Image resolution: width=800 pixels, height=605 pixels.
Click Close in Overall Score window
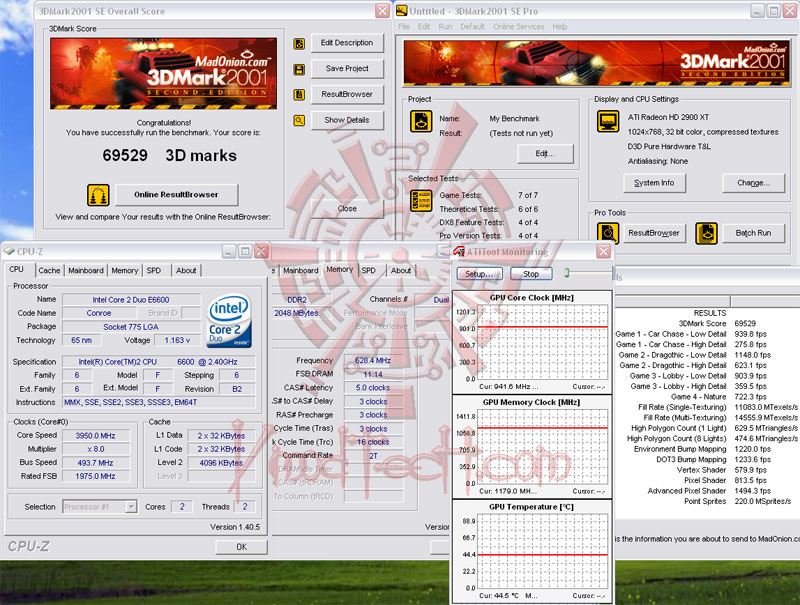point(347,209)
